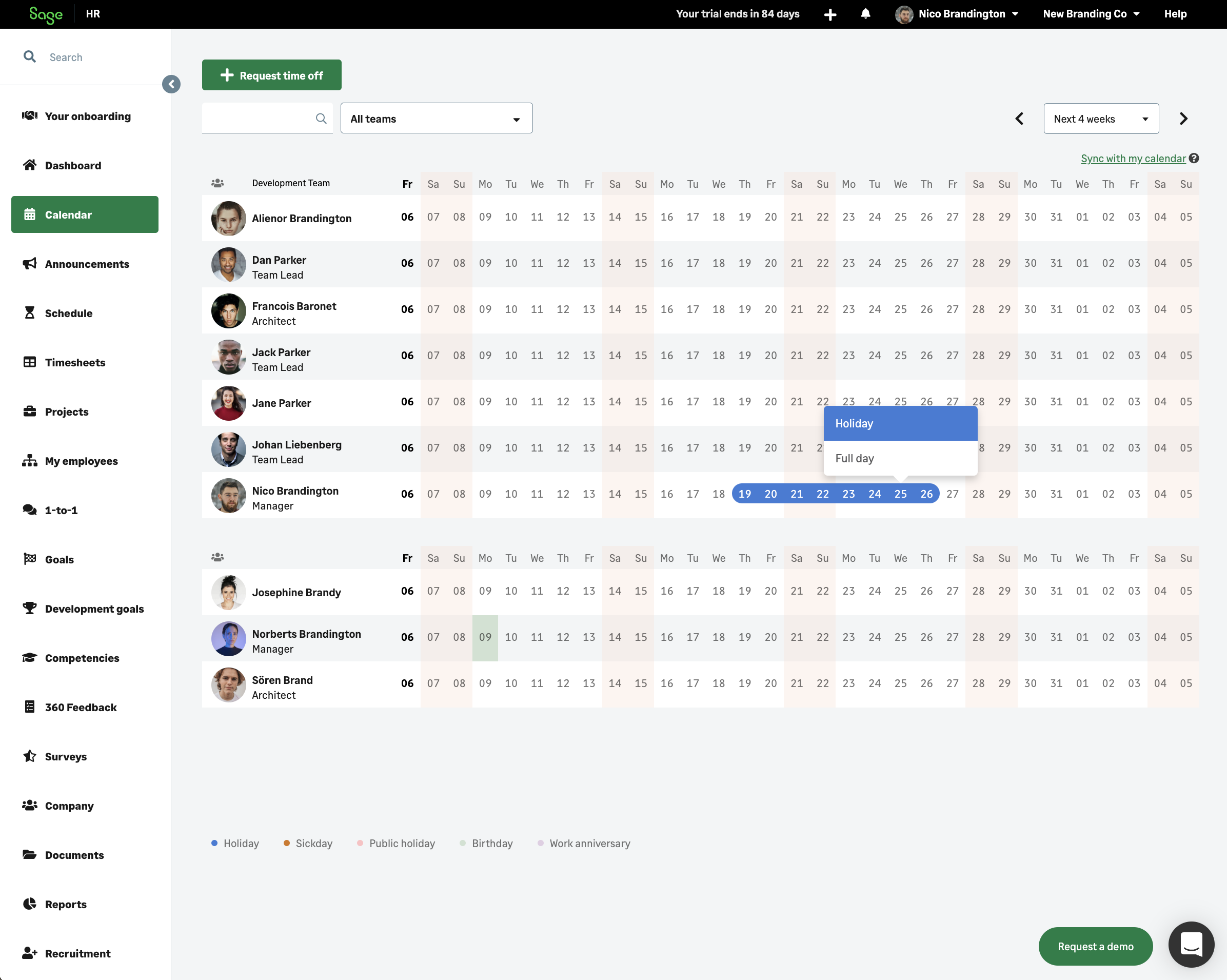
Task: Click the plus icon in top bar
Action: click(x=830, y=14)
